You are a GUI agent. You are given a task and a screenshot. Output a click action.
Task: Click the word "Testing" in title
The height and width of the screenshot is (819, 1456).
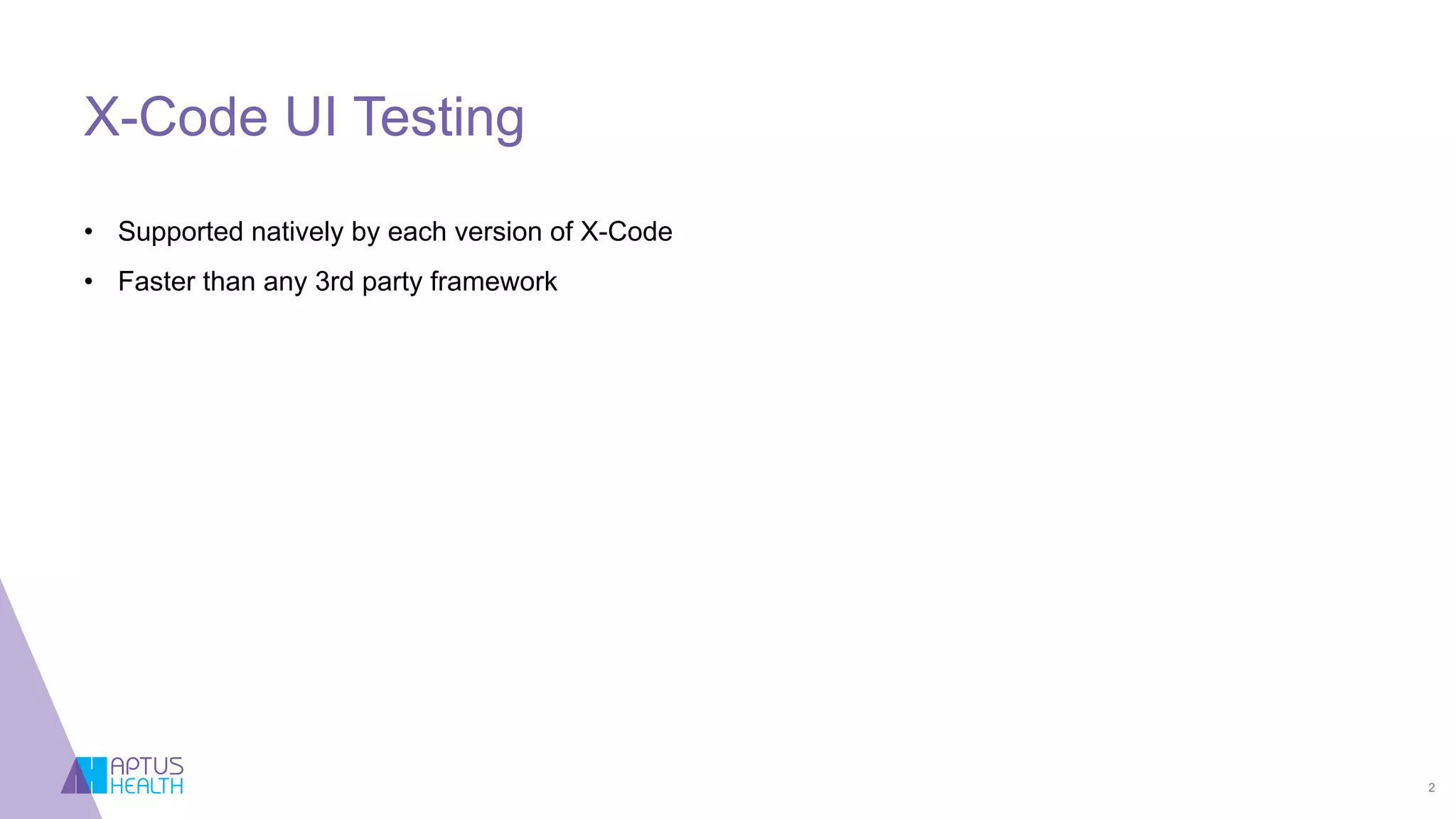click(439, 117)
